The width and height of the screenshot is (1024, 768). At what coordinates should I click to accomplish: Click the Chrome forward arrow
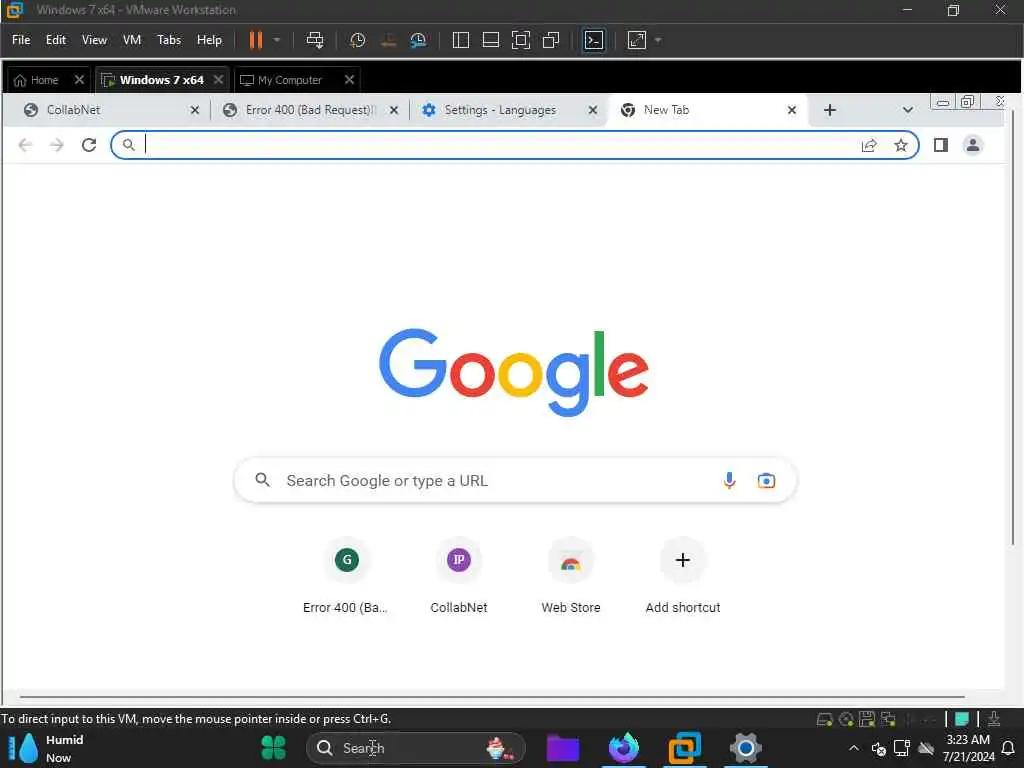tap(57, 145)
